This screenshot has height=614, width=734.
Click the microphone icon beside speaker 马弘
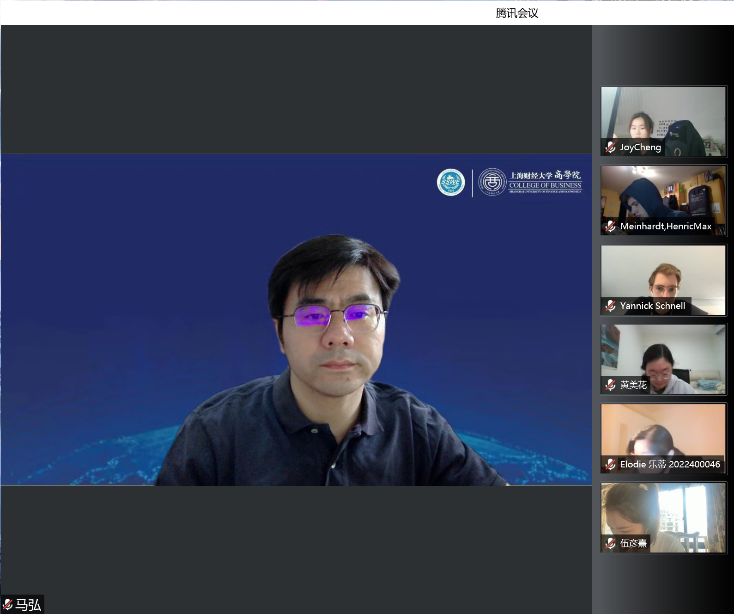tap(7, 604)
